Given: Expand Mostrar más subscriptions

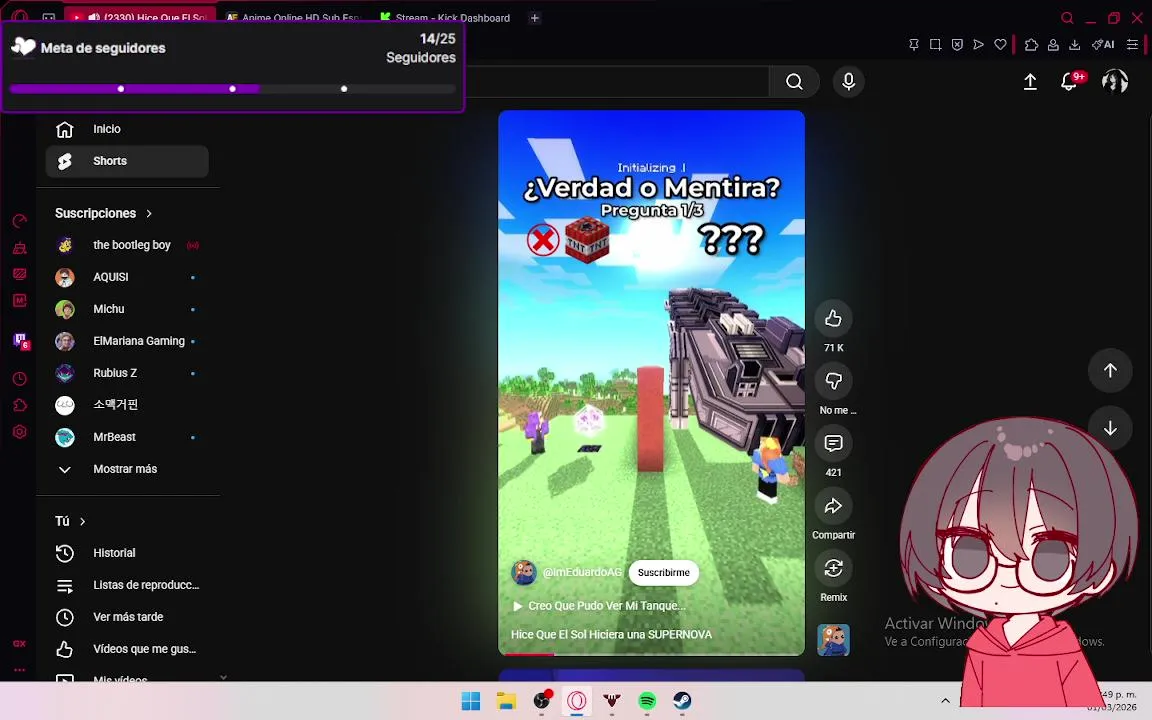Looking at the screenshot, I should [x=127, y=469].
